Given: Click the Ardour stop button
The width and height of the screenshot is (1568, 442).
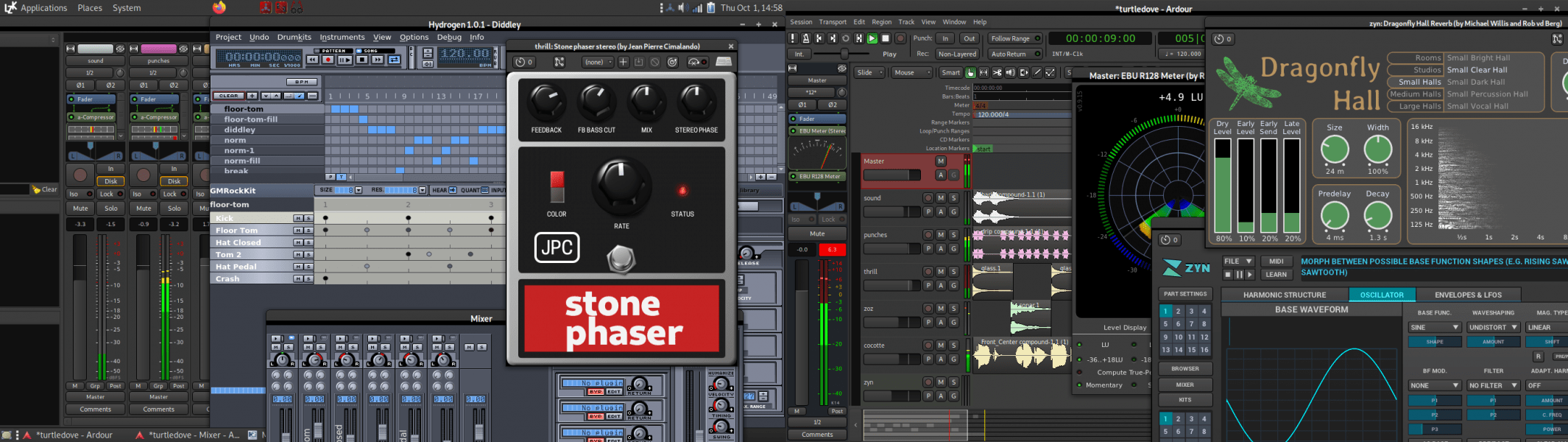Looking at the screenshot, I should [886, 38].
